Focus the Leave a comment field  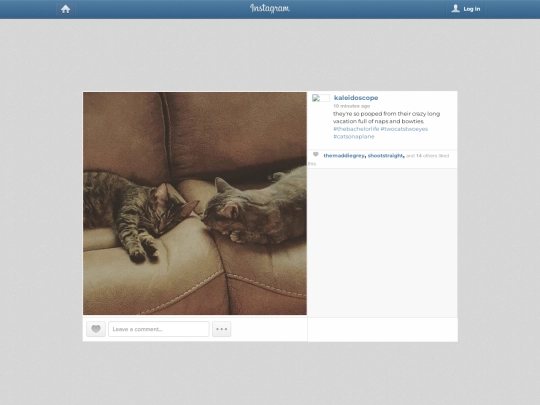[x=159, y=329]
